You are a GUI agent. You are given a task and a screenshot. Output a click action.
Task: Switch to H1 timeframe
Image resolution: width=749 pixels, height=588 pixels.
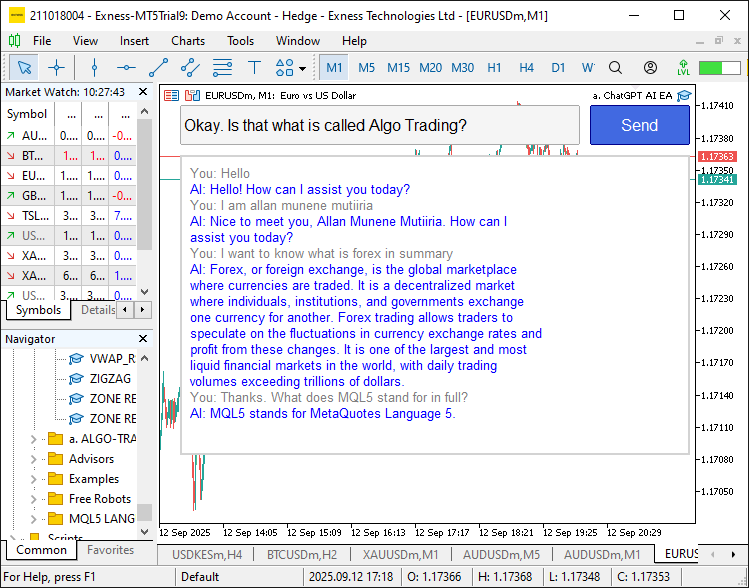click(494, 67)
